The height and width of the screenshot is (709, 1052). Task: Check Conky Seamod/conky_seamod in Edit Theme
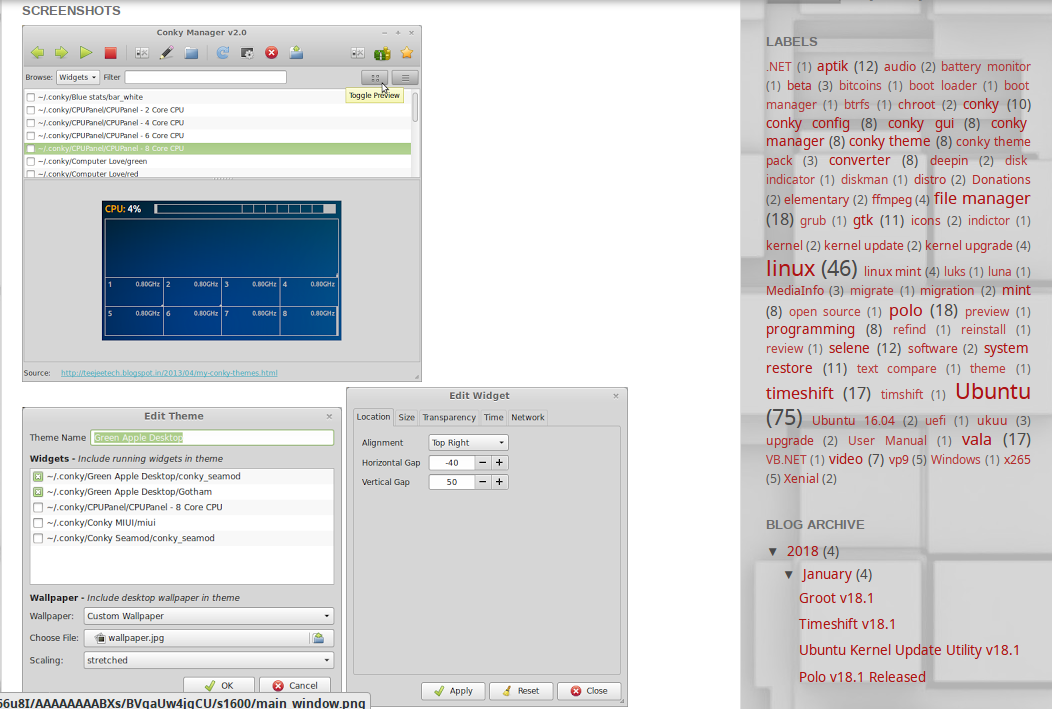(38, 538)
